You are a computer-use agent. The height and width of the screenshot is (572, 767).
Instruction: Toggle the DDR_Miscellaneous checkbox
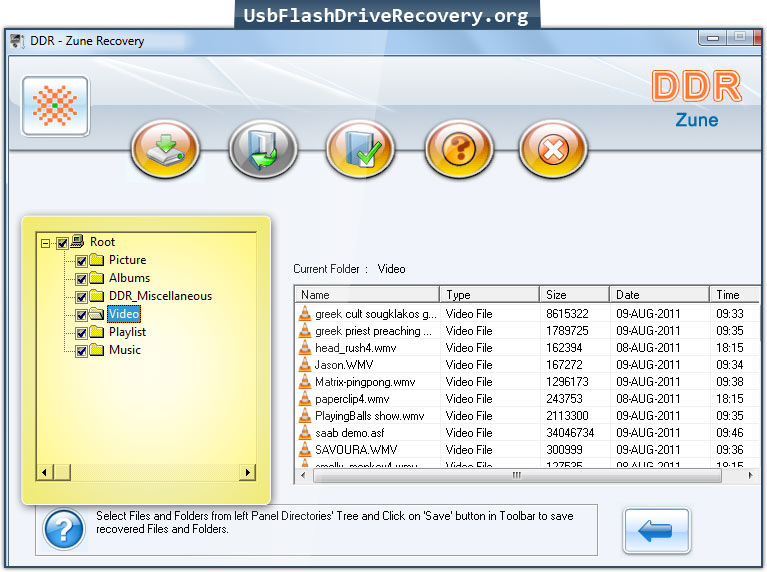click(x=81, y=297)
